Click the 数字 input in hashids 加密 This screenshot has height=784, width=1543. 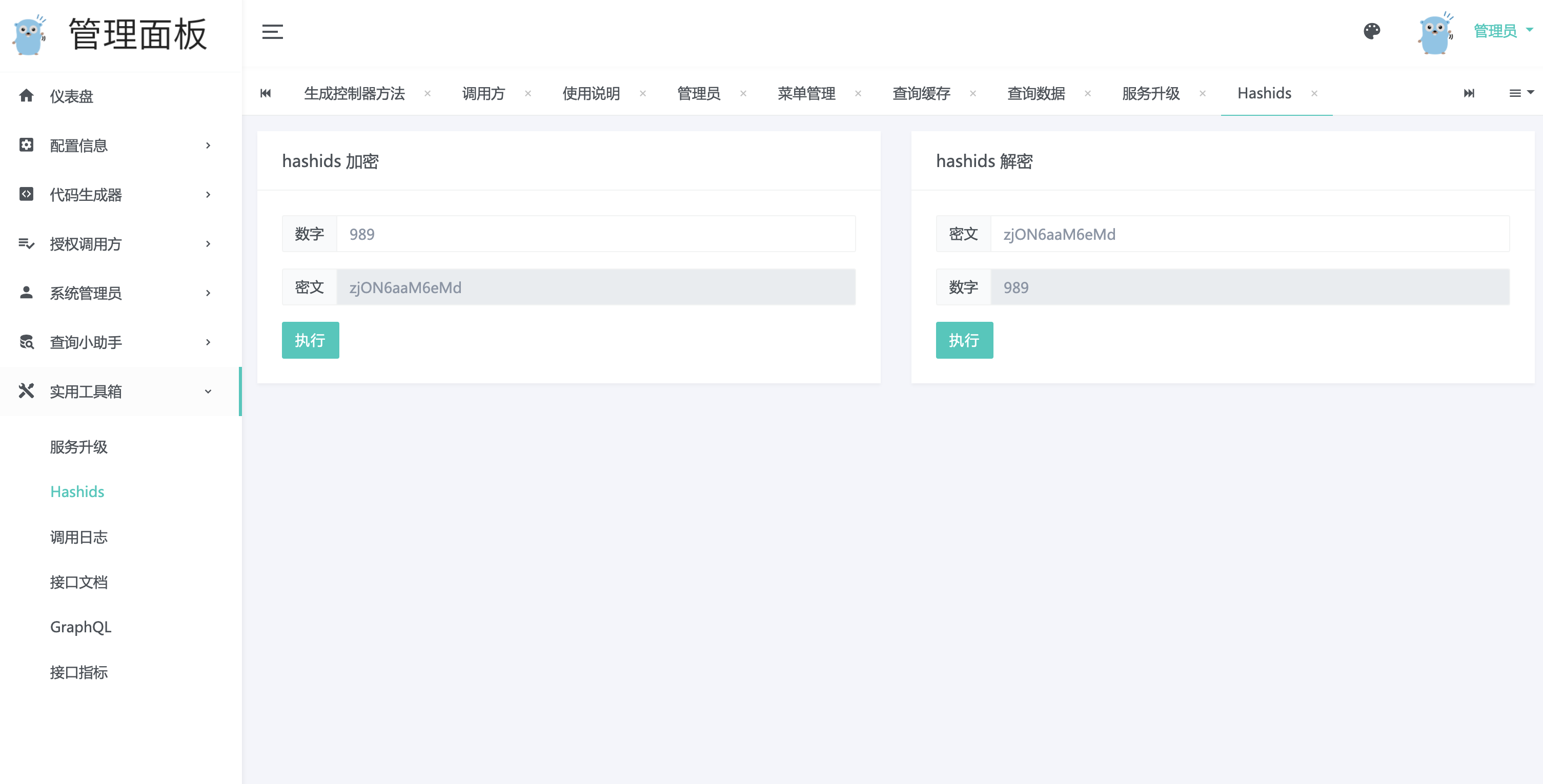tap(596, 234)
